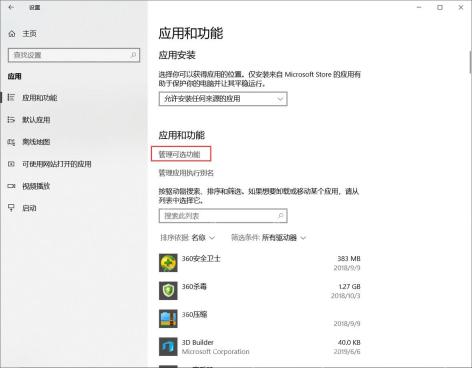472x368 pixels.
Task: Click the 40.0 KB size value
Action: click(349, 343)
